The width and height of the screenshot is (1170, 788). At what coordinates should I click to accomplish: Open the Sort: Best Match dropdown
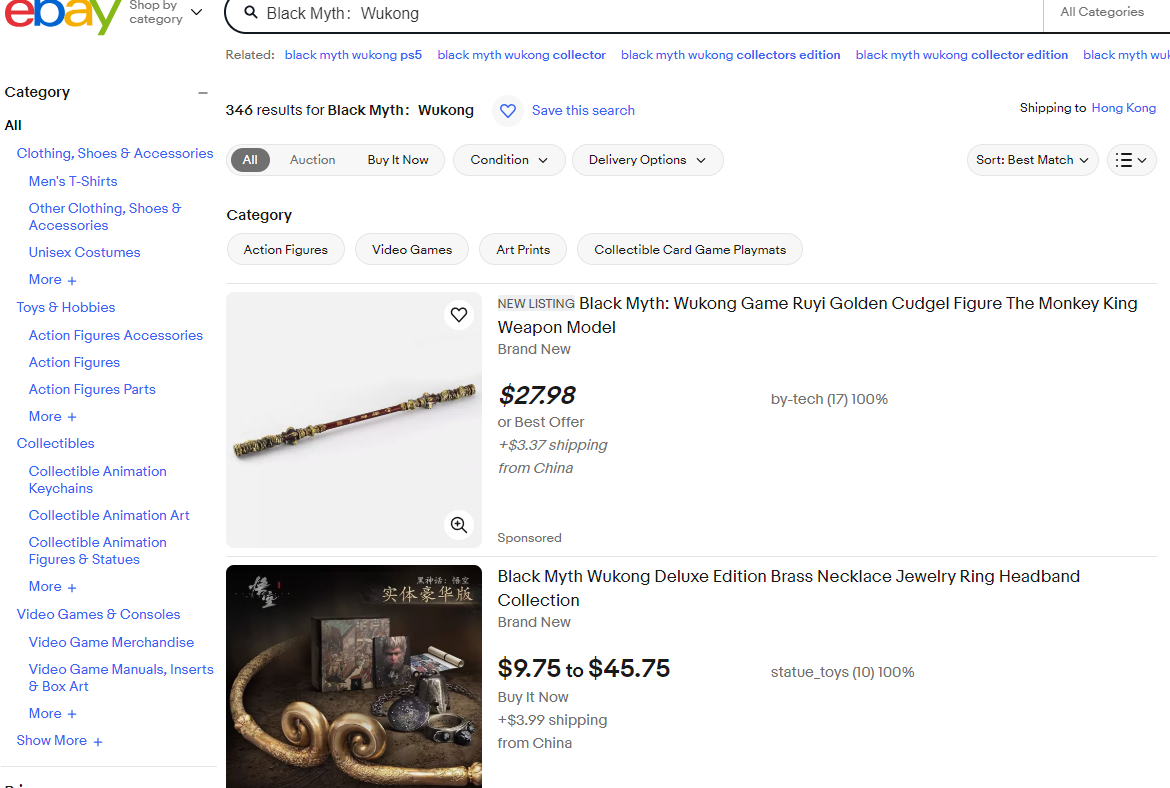pos(1032,160)
